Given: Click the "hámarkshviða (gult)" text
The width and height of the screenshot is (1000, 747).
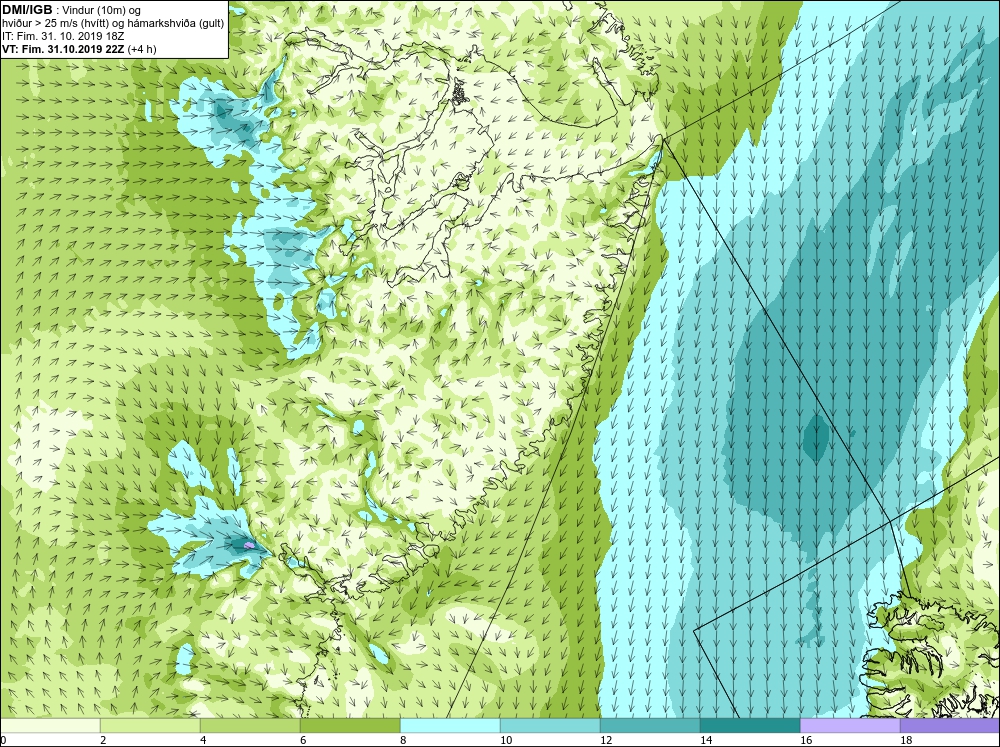Looking at the screenshot, I should 176,24.
